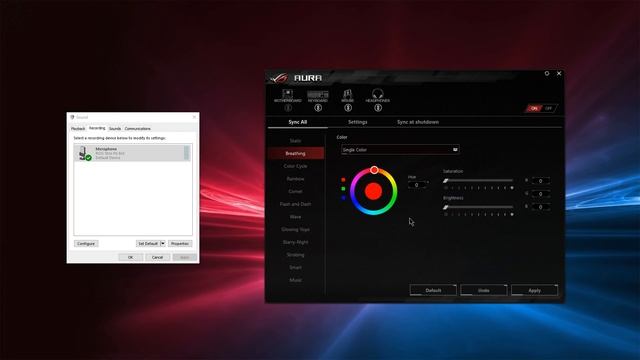Click the Default button in Aura
This screenshot has height=360, width=640.
(x=433, y=290)
